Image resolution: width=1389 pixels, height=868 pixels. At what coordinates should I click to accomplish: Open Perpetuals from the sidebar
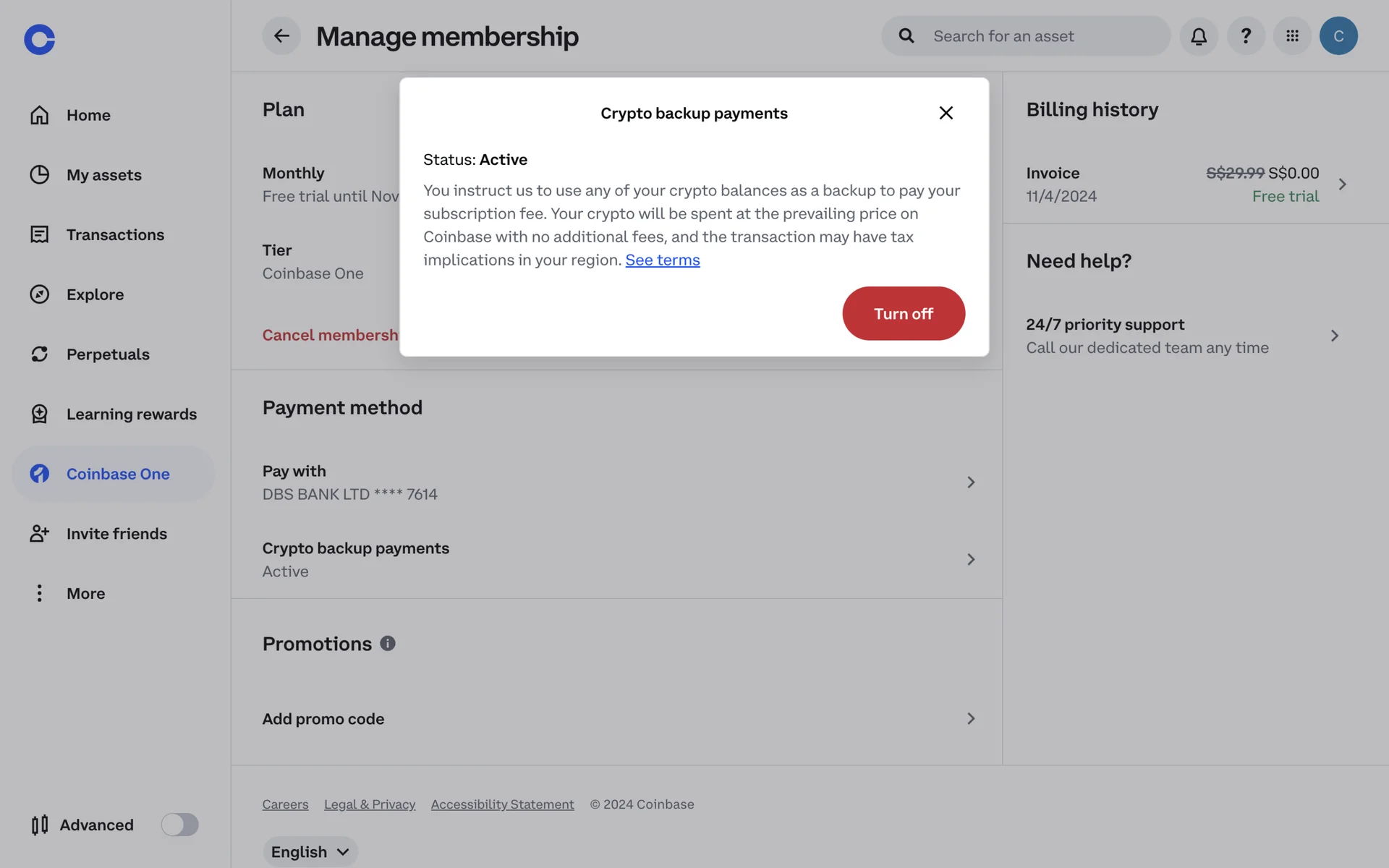point(108,354)
